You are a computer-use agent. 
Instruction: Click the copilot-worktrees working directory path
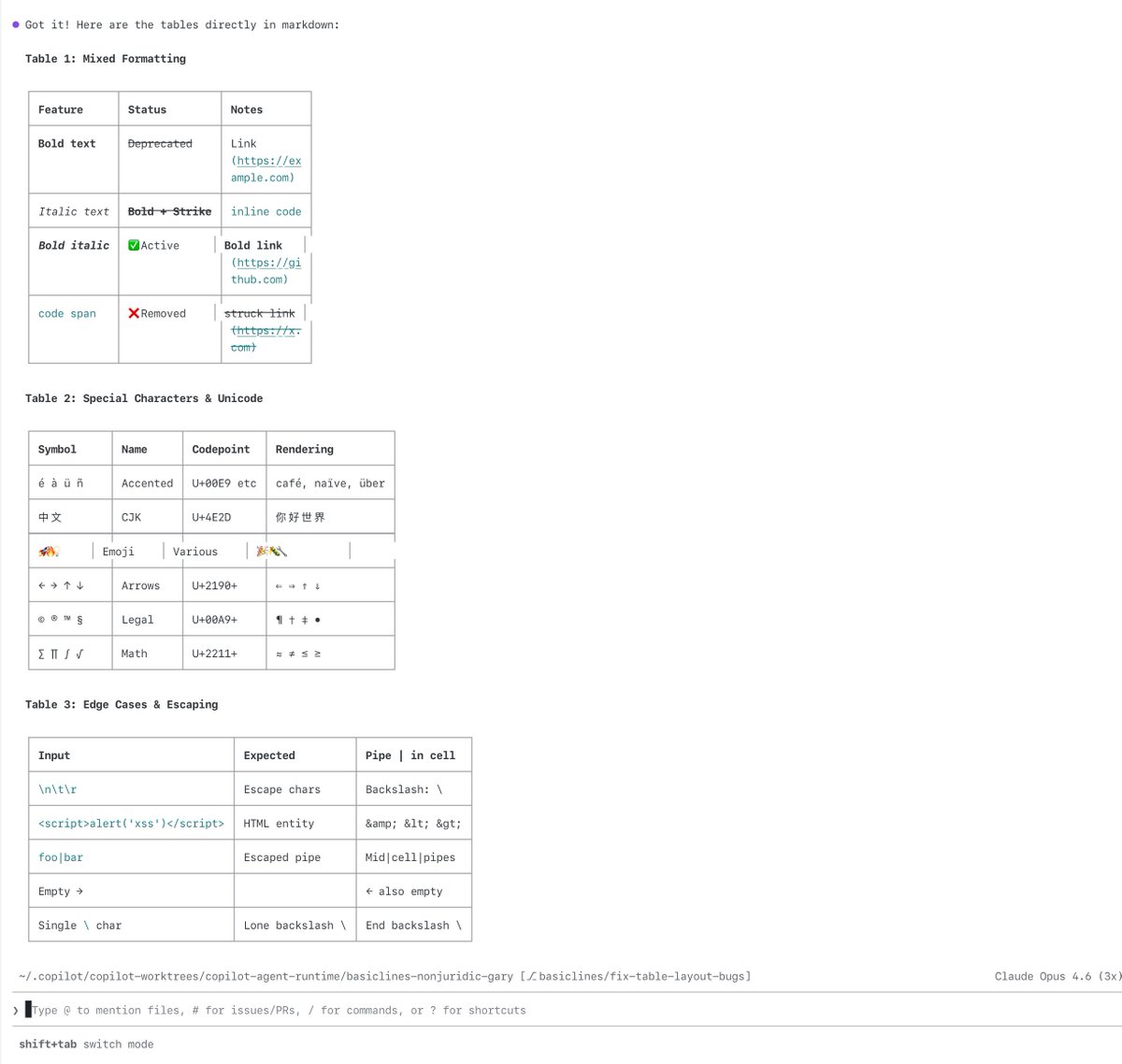(266, 976)
